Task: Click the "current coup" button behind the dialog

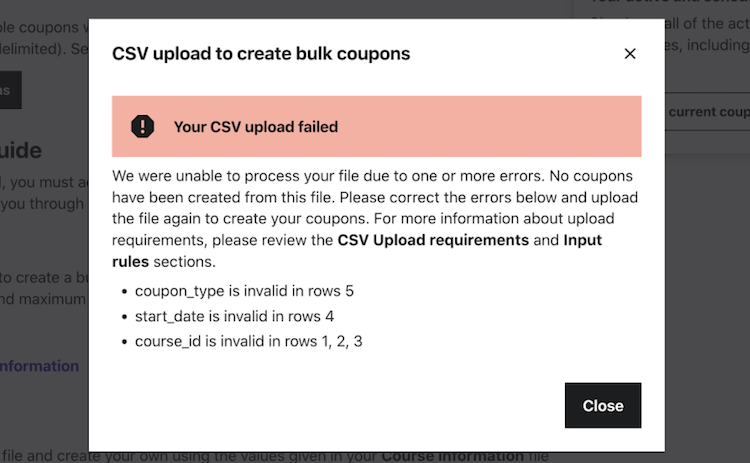Action: coord(706,112)
